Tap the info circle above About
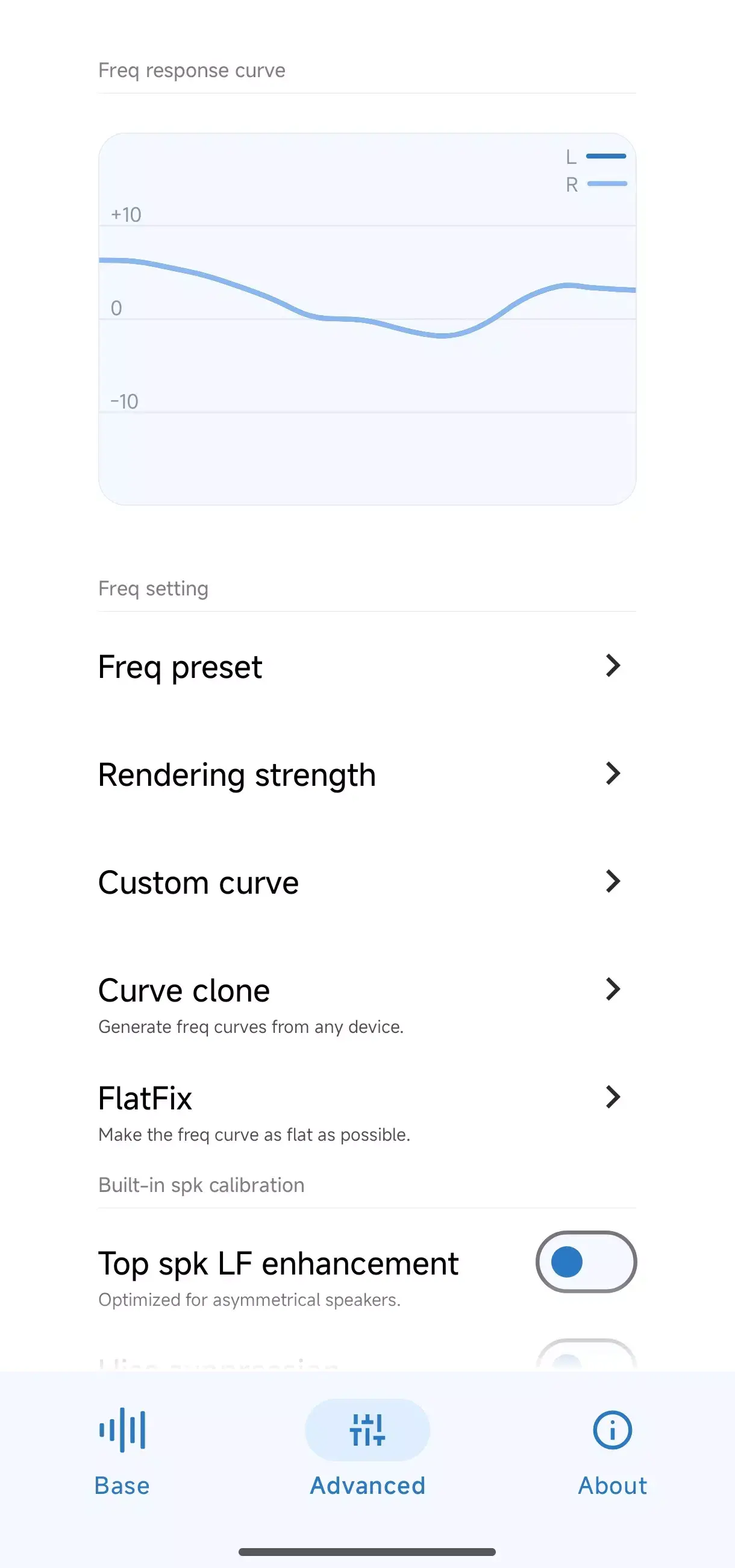The image size is (735, 1568). click(x=611, y=1431)
